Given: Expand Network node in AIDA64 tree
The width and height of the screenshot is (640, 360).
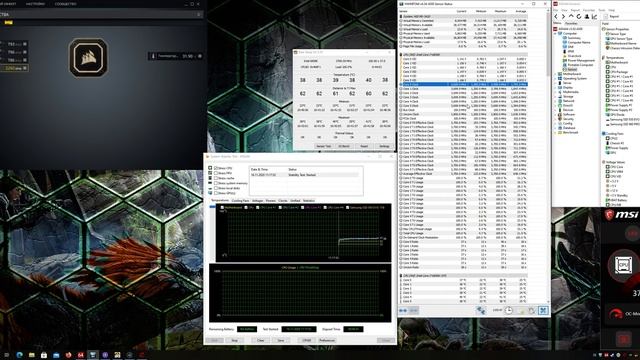Looking at the screenshot, I should tap(555, 101).
